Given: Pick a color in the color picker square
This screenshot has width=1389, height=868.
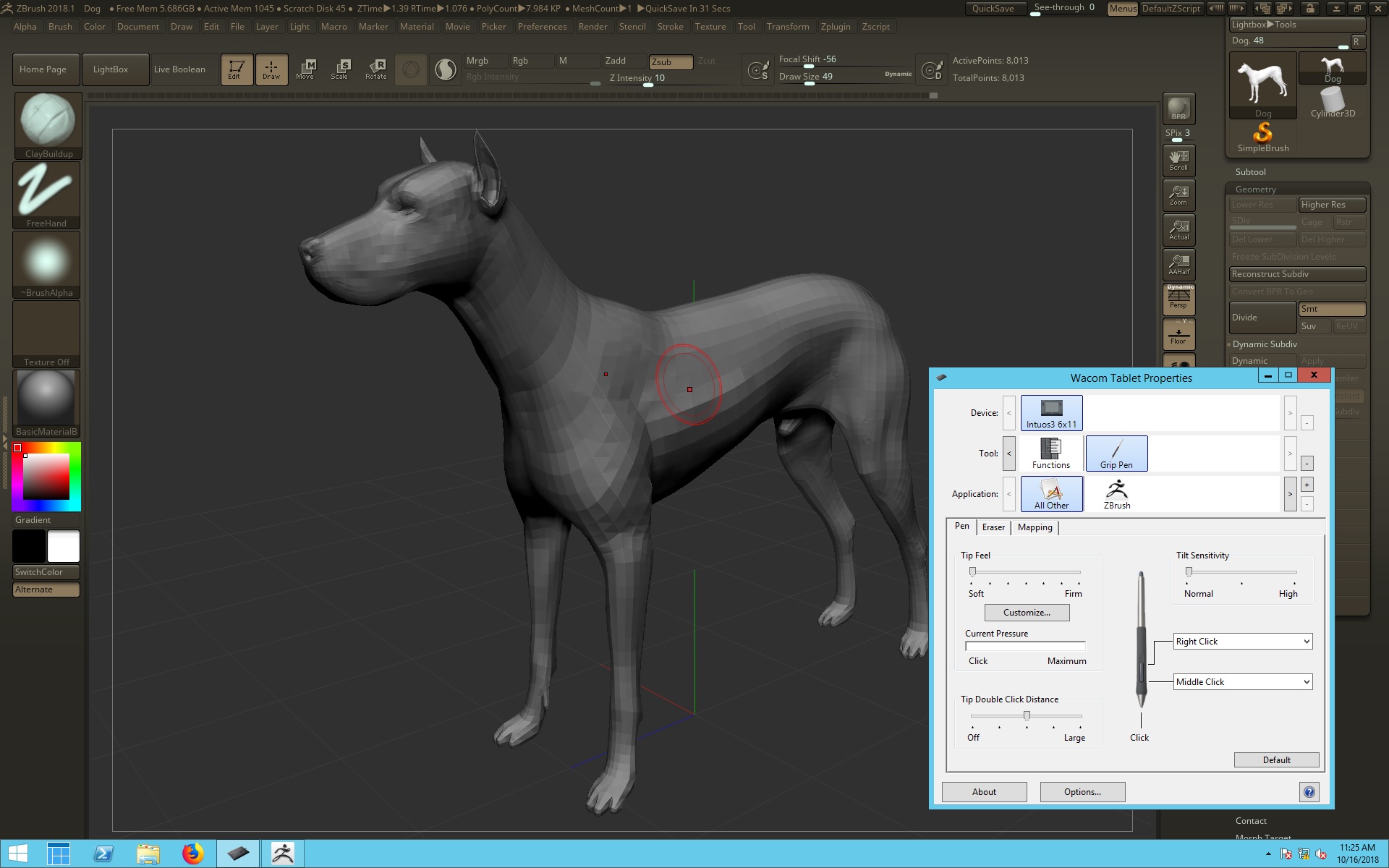Looking at the screenshot, I should 46,477.
